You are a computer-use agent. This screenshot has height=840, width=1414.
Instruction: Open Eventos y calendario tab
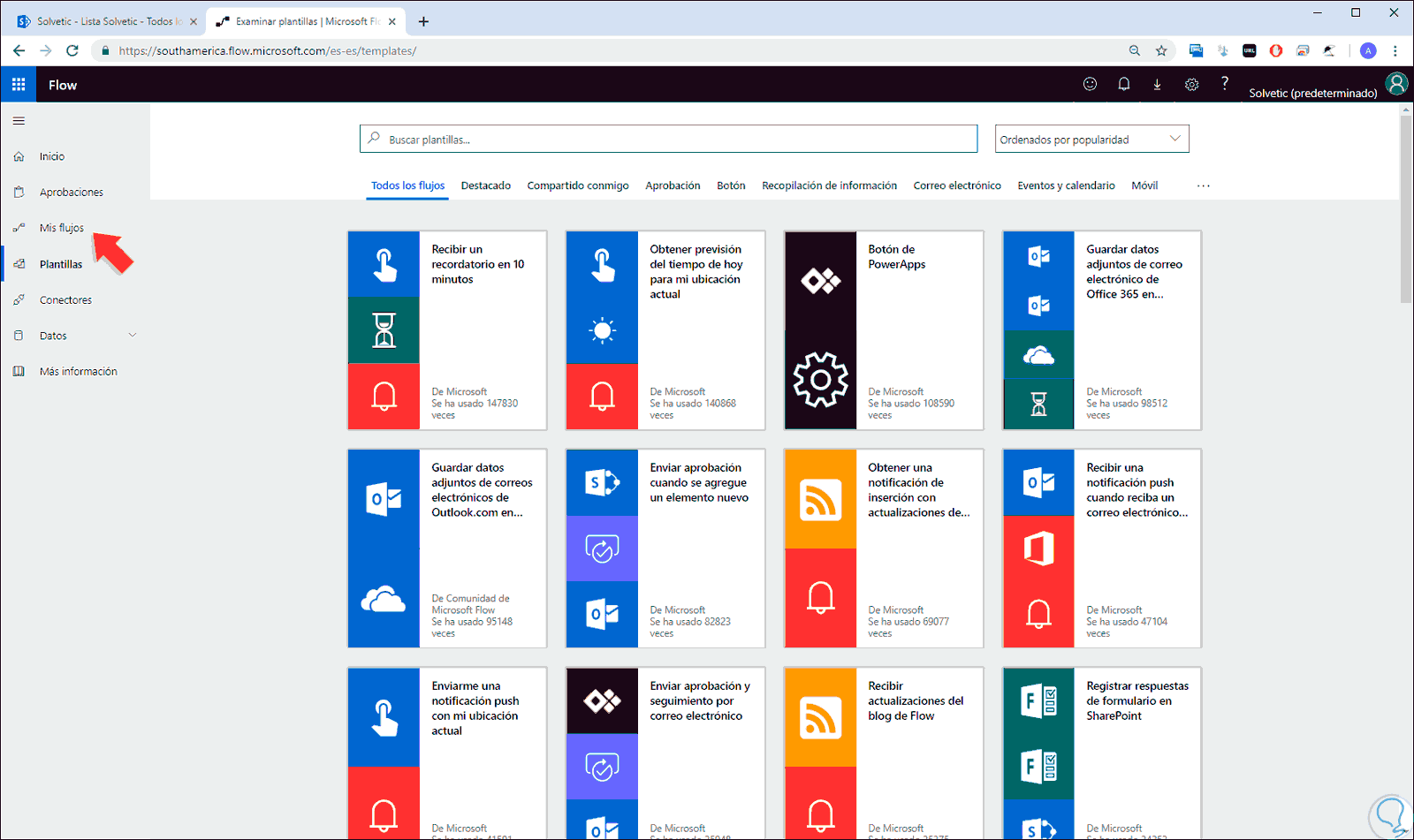pos(1066,185)
